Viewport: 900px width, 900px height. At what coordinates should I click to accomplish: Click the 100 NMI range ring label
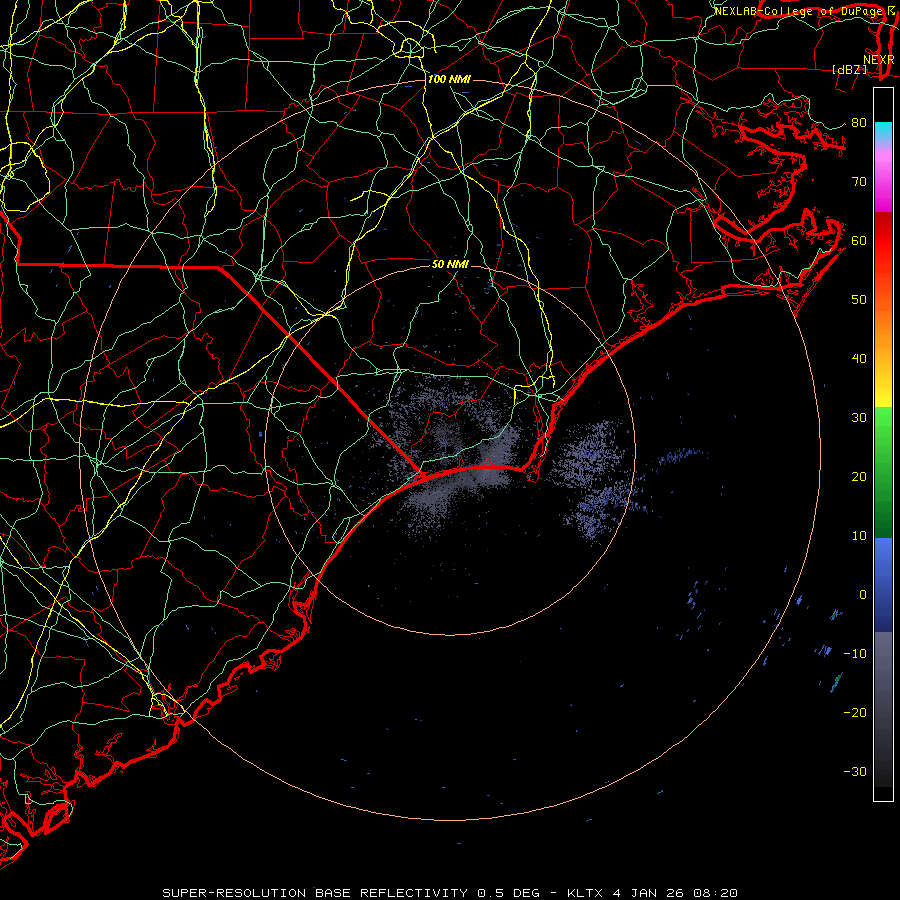[x=449, y=79]
